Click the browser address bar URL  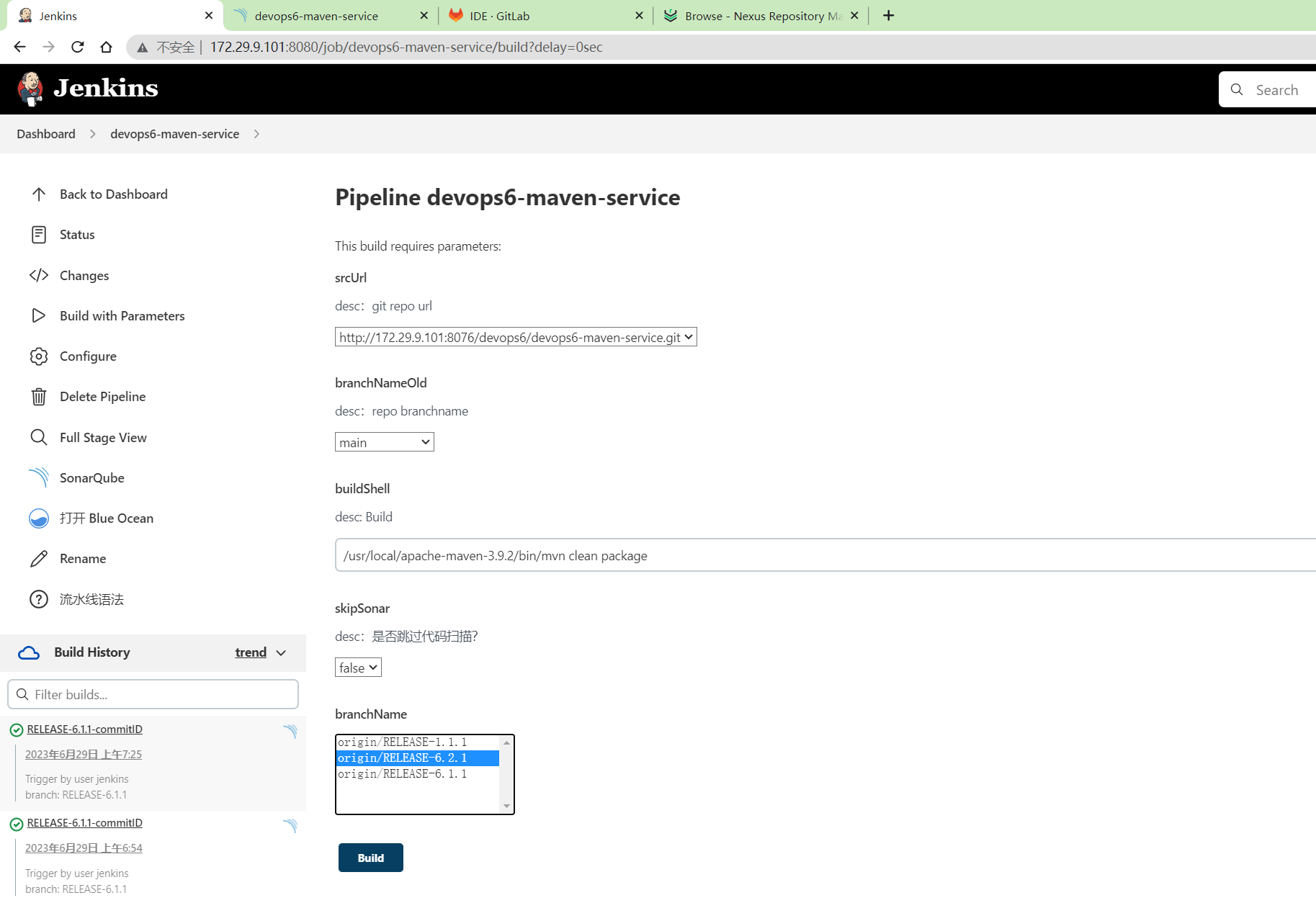point(406,47)
